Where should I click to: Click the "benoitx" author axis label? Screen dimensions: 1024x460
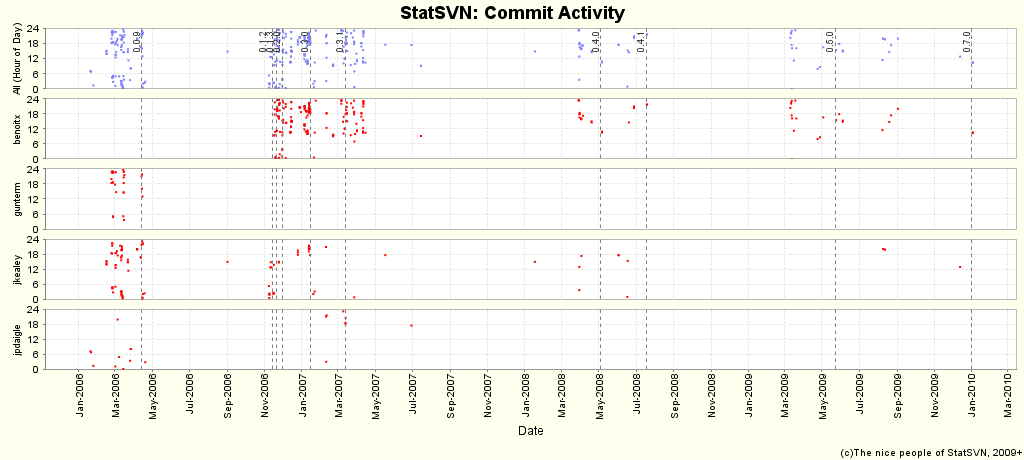(16, 129)
